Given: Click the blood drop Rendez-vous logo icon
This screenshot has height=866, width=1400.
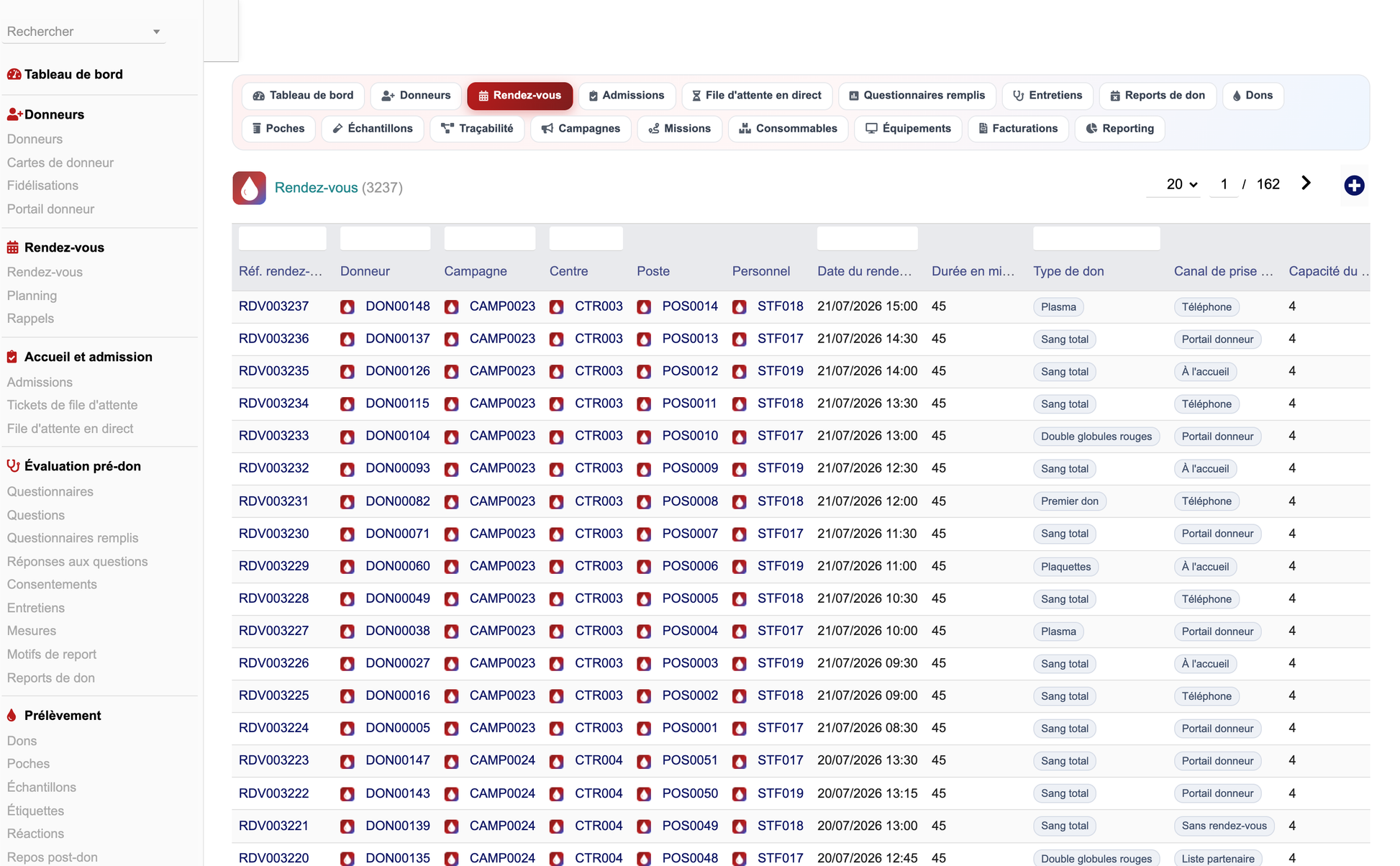Looking at the screenshot, I should click(x=249, y=188).
